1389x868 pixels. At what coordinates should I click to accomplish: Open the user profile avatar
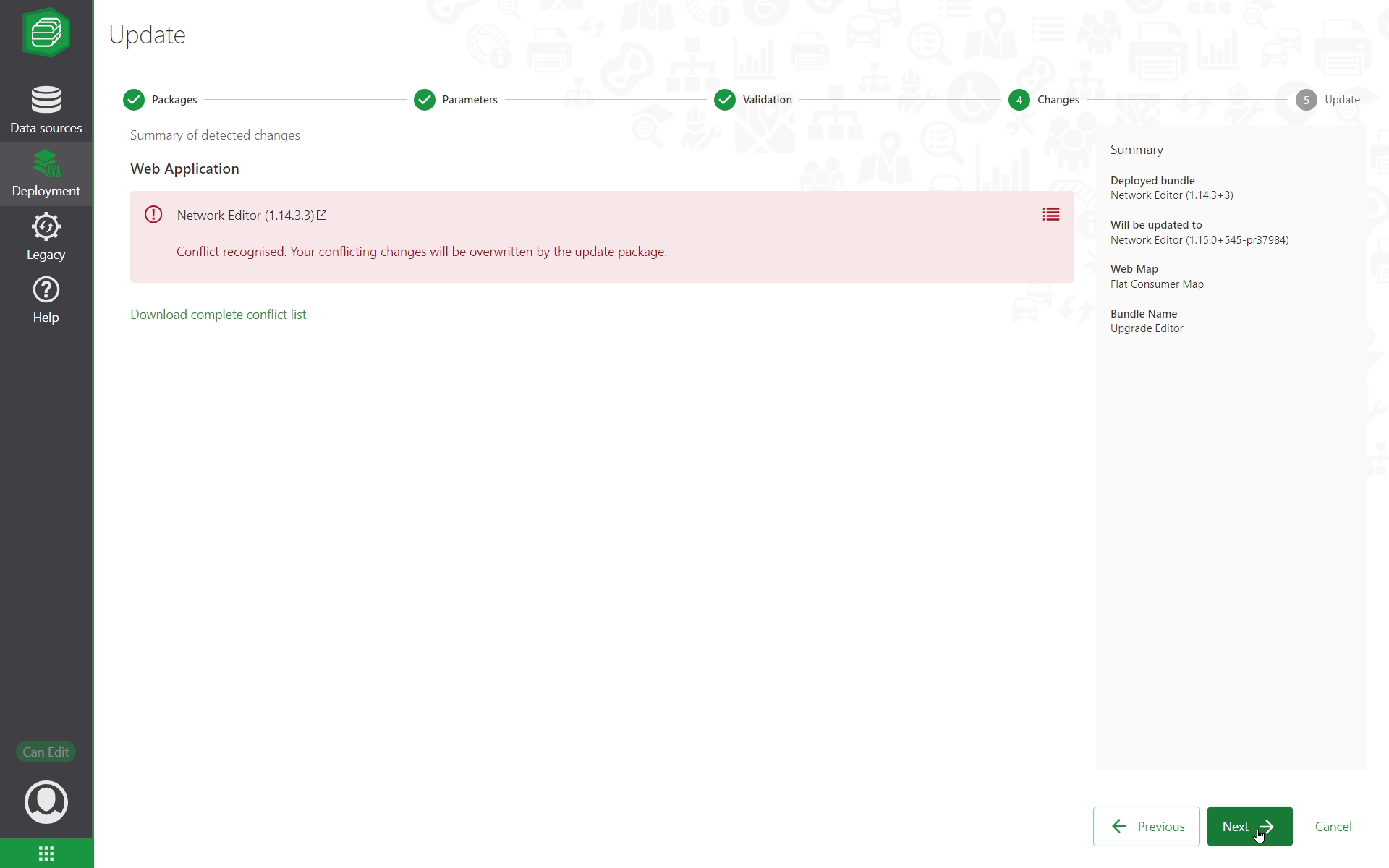pos(46,801)
